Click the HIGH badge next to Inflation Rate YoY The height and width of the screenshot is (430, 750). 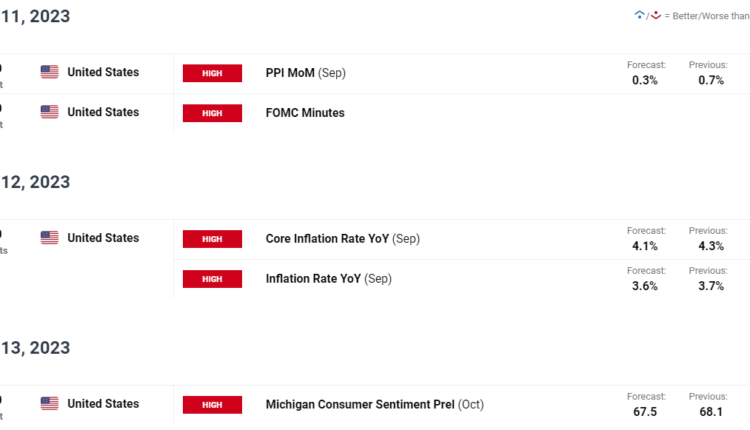pyautogui.click(x=212, y=279)
